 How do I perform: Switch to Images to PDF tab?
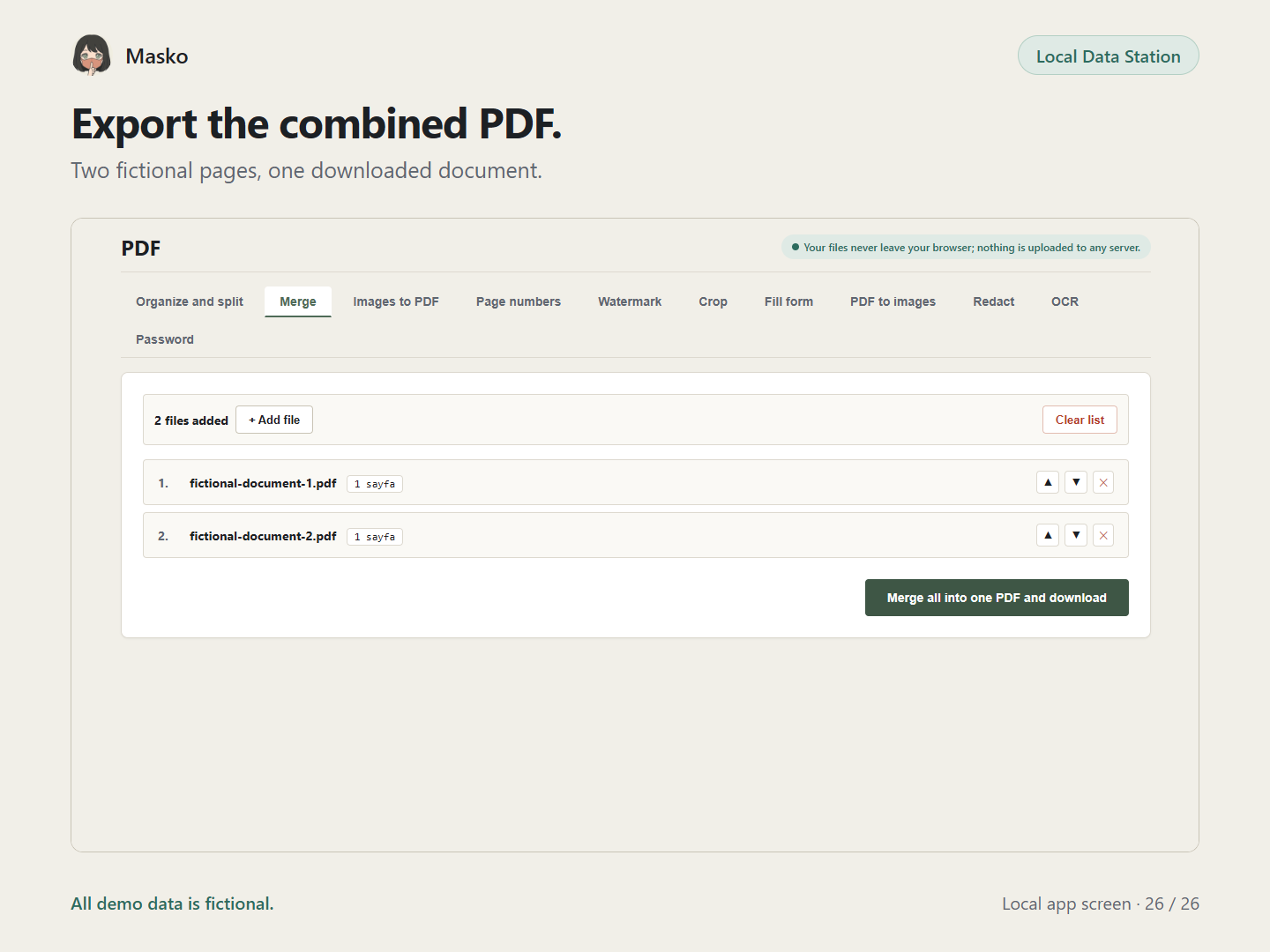tap(396, 301)
